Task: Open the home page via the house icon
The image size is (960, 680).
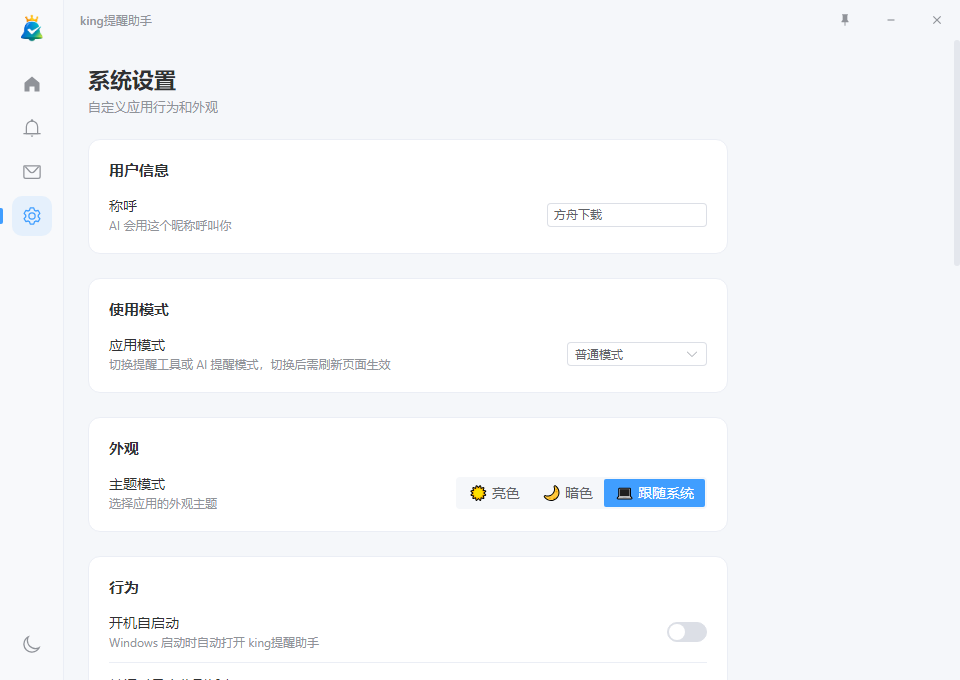Action: [x=31, y=84]
